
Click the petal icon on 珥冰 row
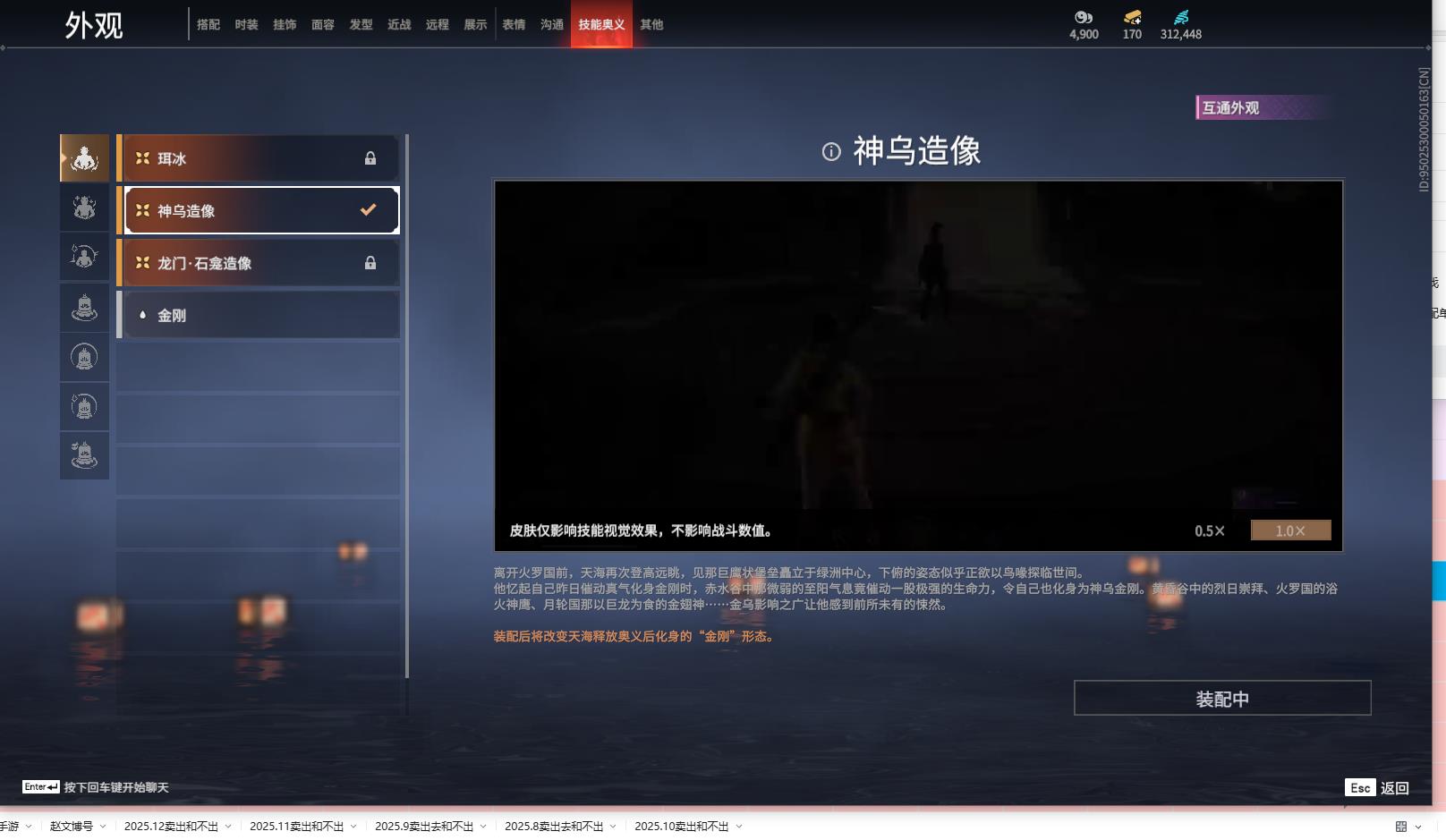(142, 158)
